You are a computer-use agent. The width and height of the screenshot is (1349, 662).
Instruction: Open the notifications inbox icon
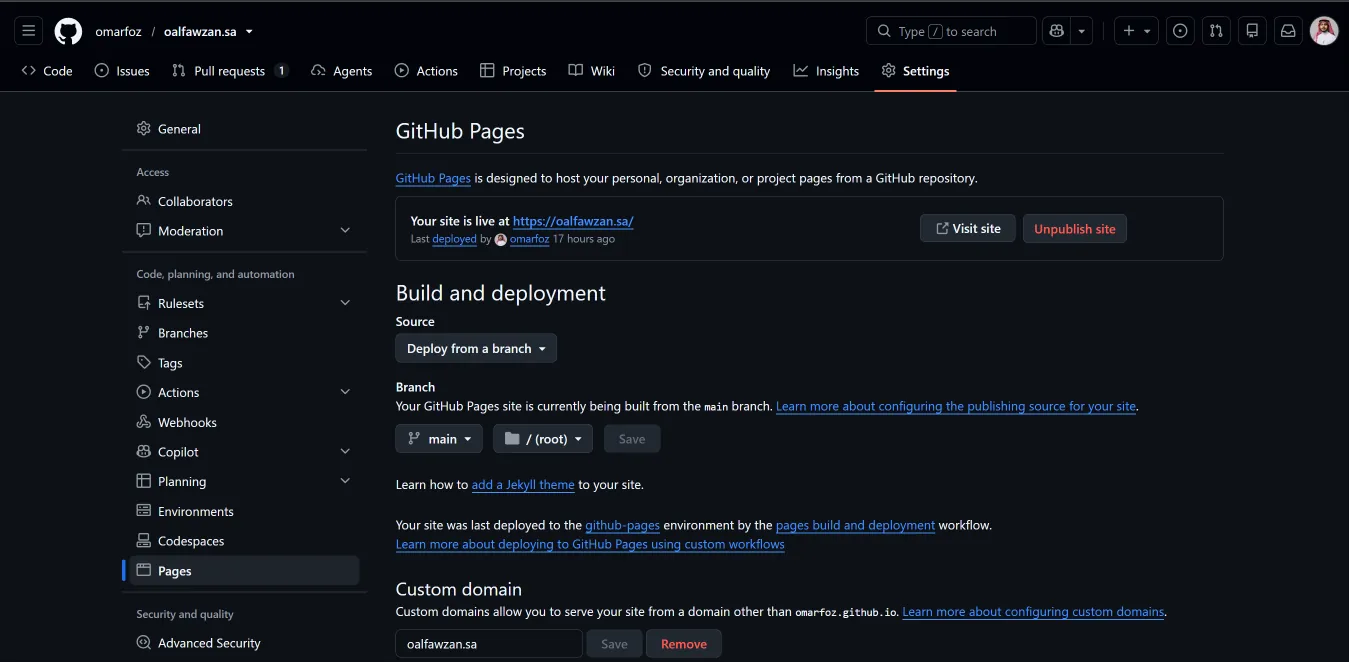point(1288,31)
